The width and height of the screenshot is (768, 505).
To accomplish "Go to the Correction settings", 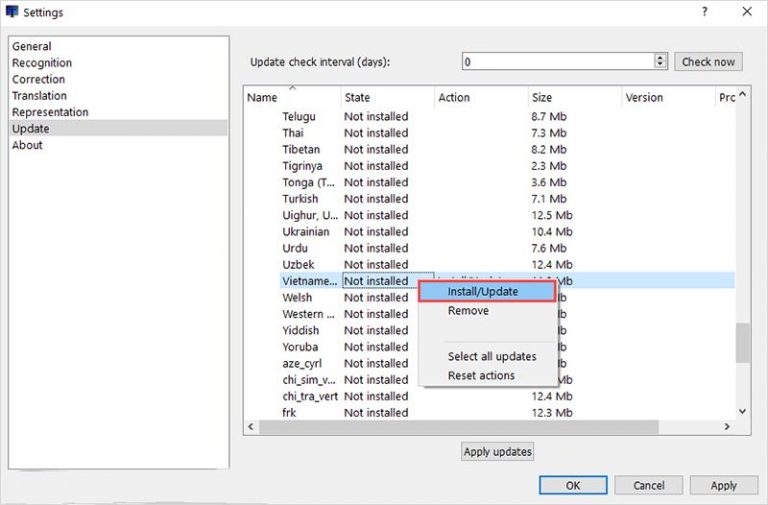I will pyautogui.click(x=38, y=79).
